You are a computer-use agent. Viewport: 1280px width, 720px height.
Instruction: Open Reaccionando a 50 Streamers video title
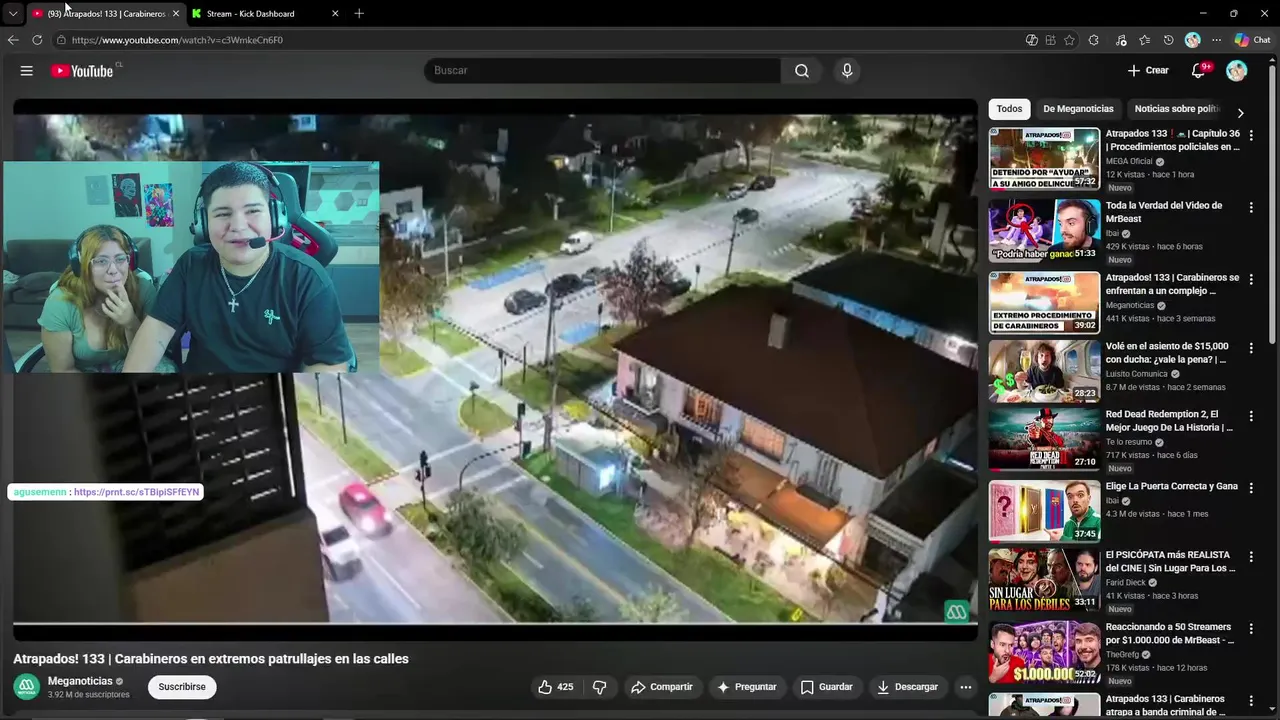click(1170, 633)
